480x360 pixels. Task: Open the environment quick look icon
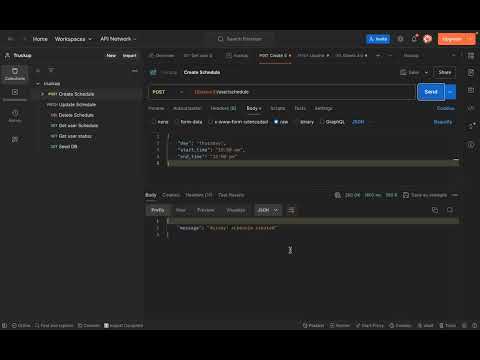point(471,56)
